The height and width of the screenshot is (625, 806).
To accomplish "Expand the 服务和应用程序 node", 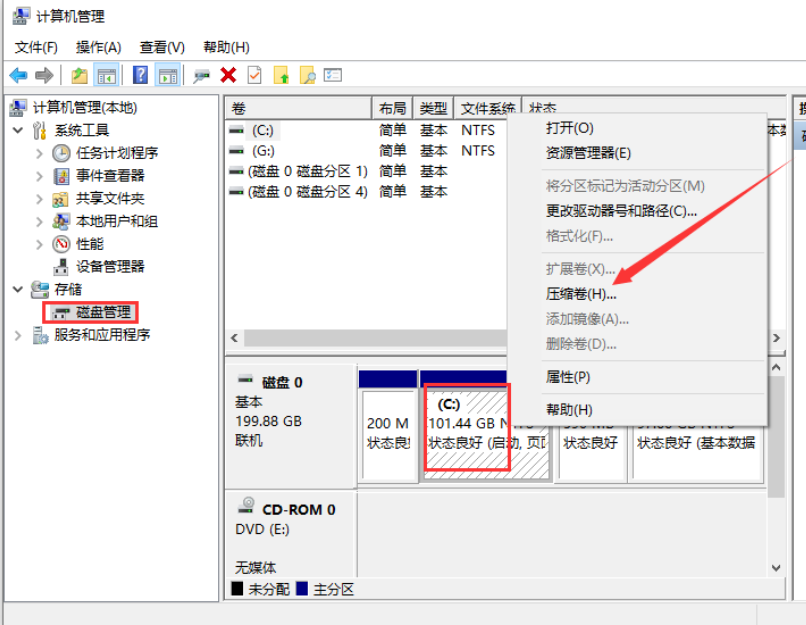I will 18,335.
